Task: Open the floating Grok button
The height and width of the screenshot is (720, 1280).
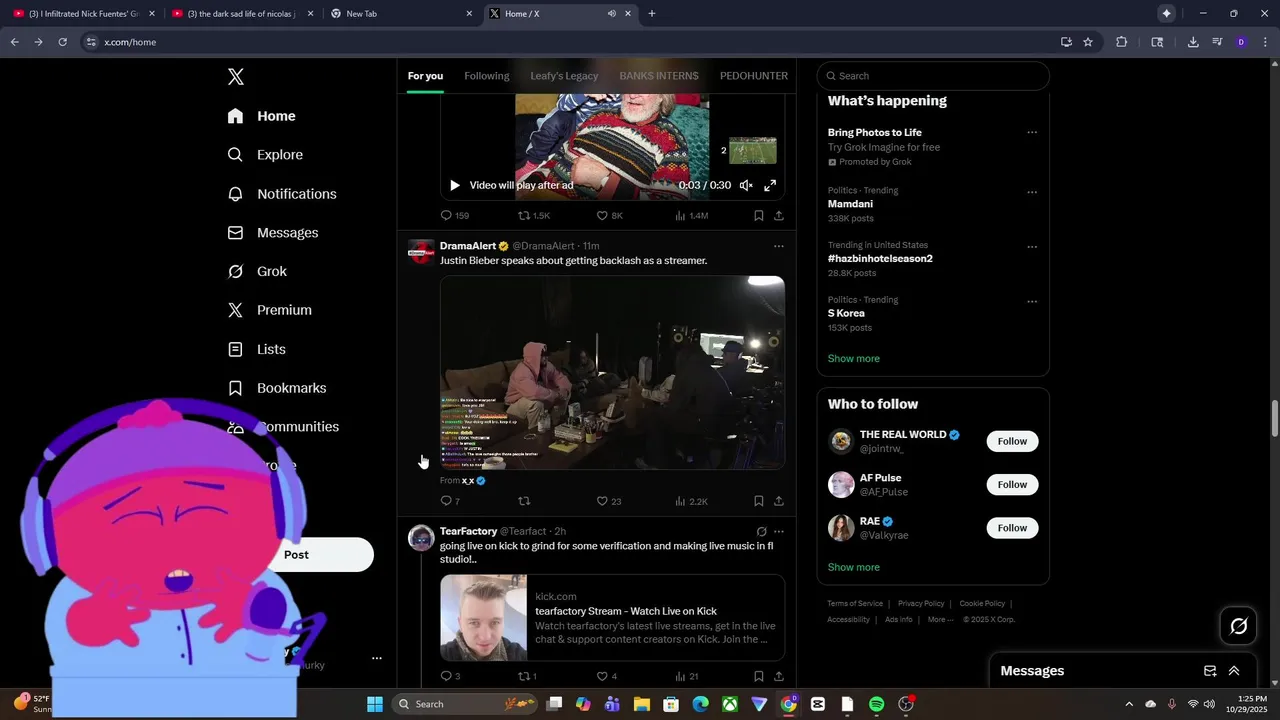Action: (1238, 626)
